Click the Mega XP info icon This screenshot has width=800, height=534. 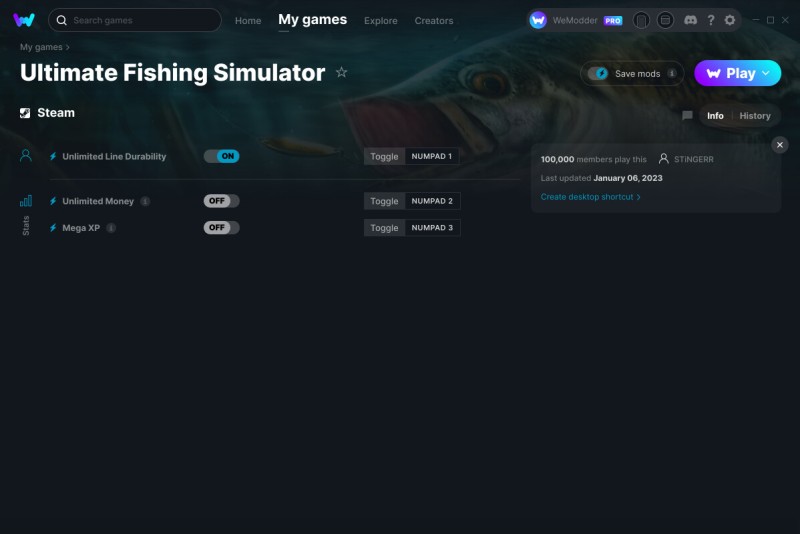click(x=111, y=227)
